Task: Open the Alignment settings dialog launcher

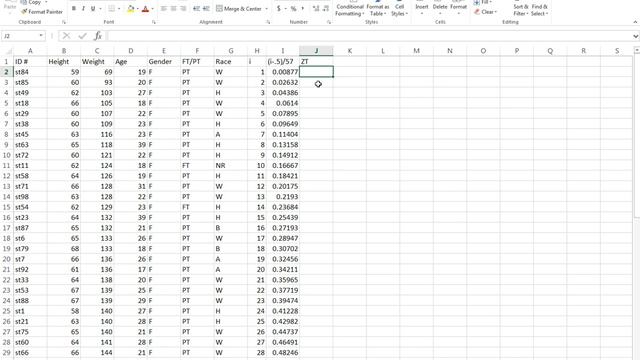Action: click(x=268, y=22)
